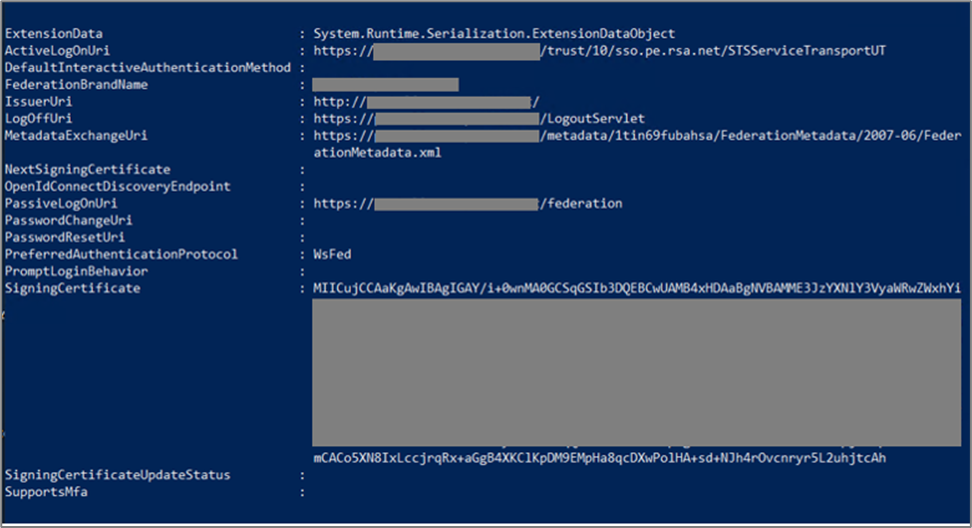
Task: Click the FederationBrandName property label
Action: (77, 84)
